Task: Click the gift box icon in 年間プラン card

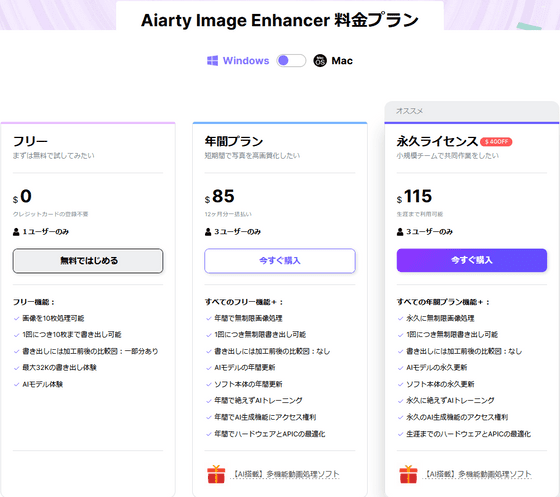Action: pyautogui.click(x=216, y=474)
